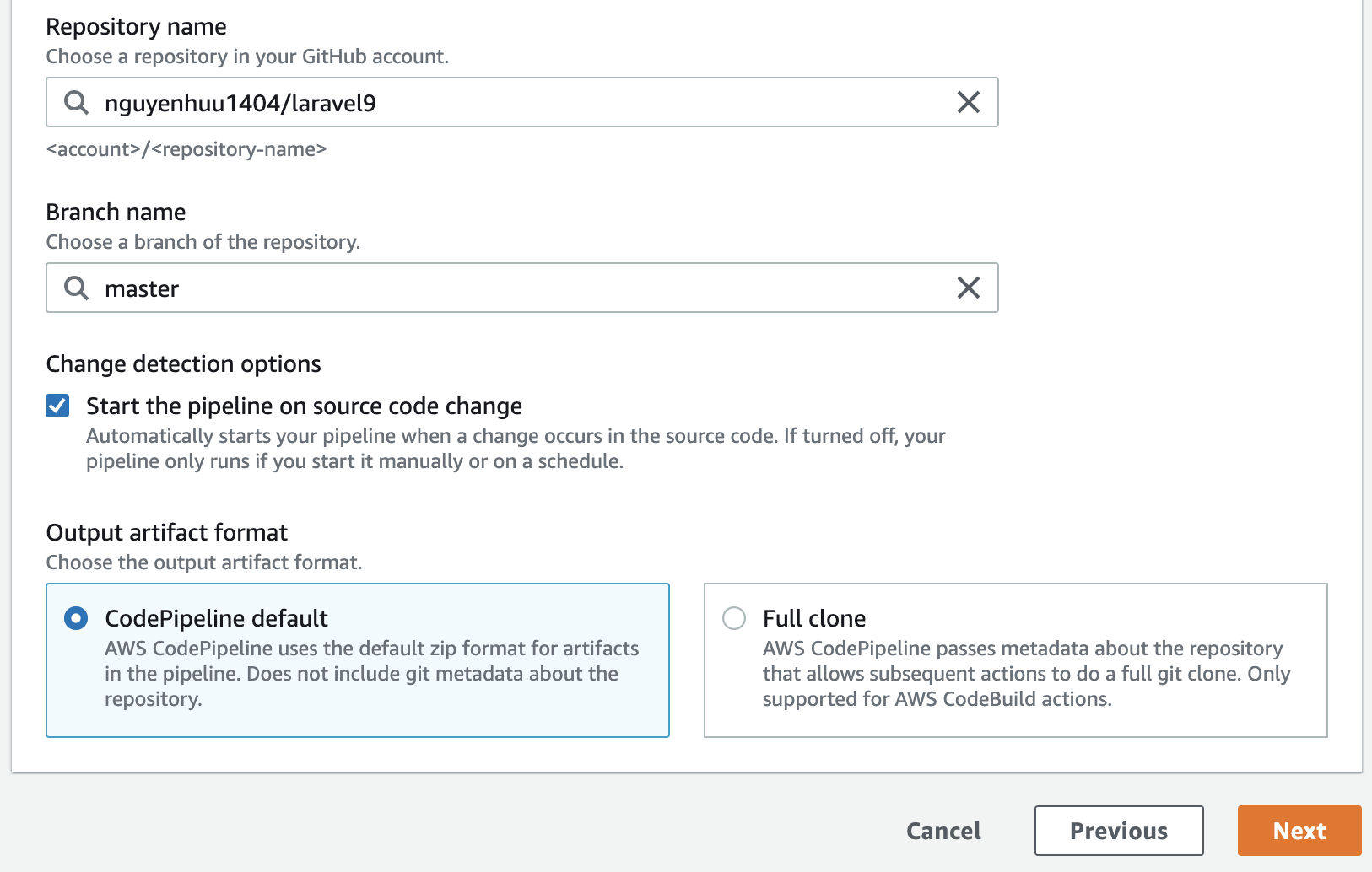Clear the repository name field
Screen dimensions: 1372x872
[x=969, y=102]
